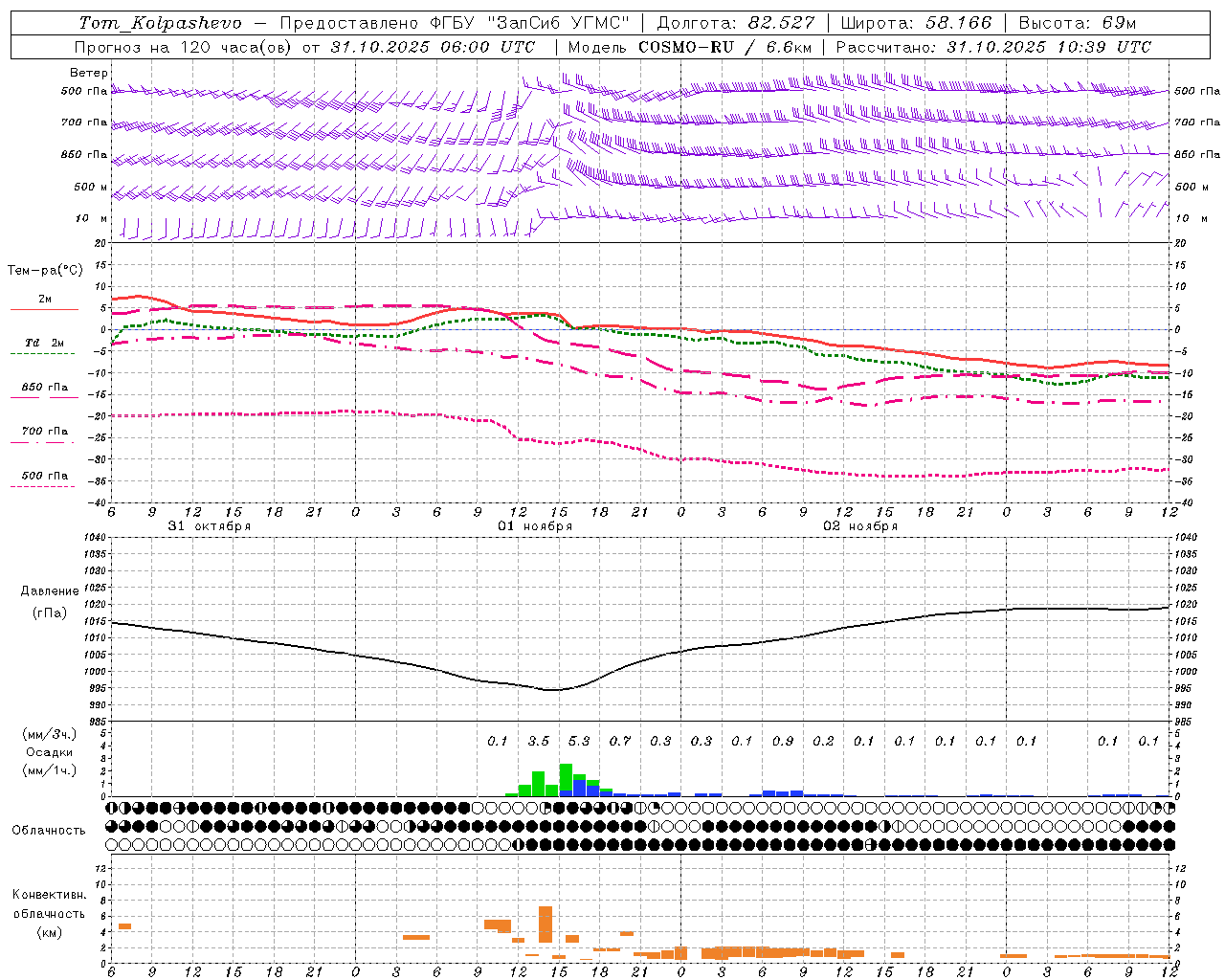Click the Облачность cloudiness label

[x=49, y=830]
